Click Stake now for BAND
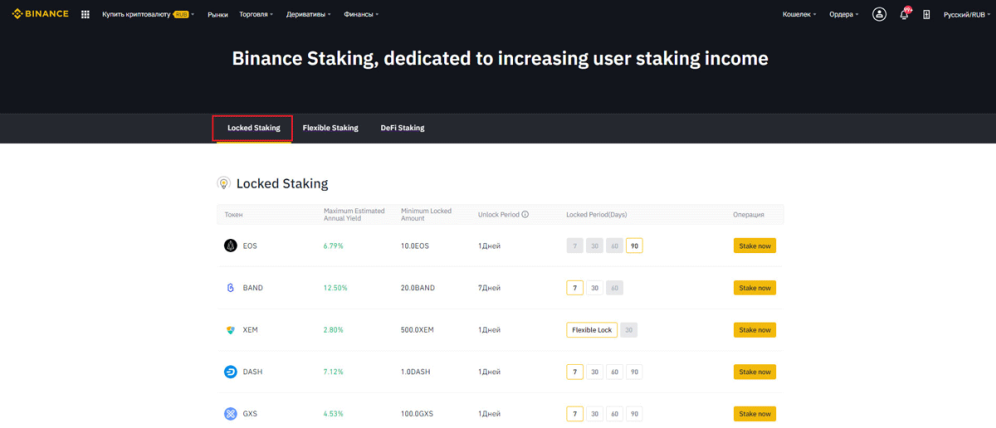 (x=755, y=288)
